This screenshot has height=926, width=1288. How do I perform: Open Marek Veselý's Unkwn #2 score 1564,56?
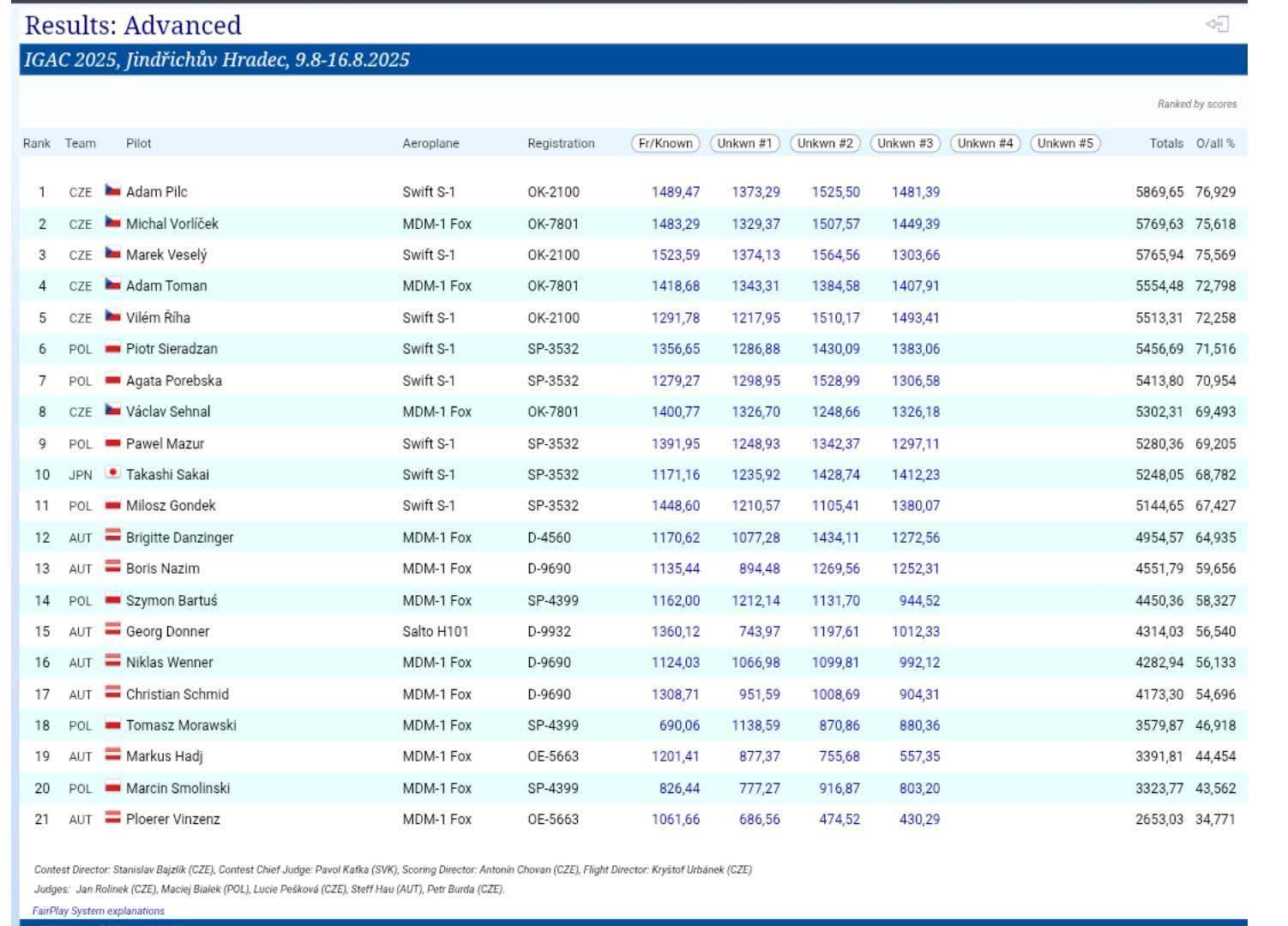tap(835, 255)
